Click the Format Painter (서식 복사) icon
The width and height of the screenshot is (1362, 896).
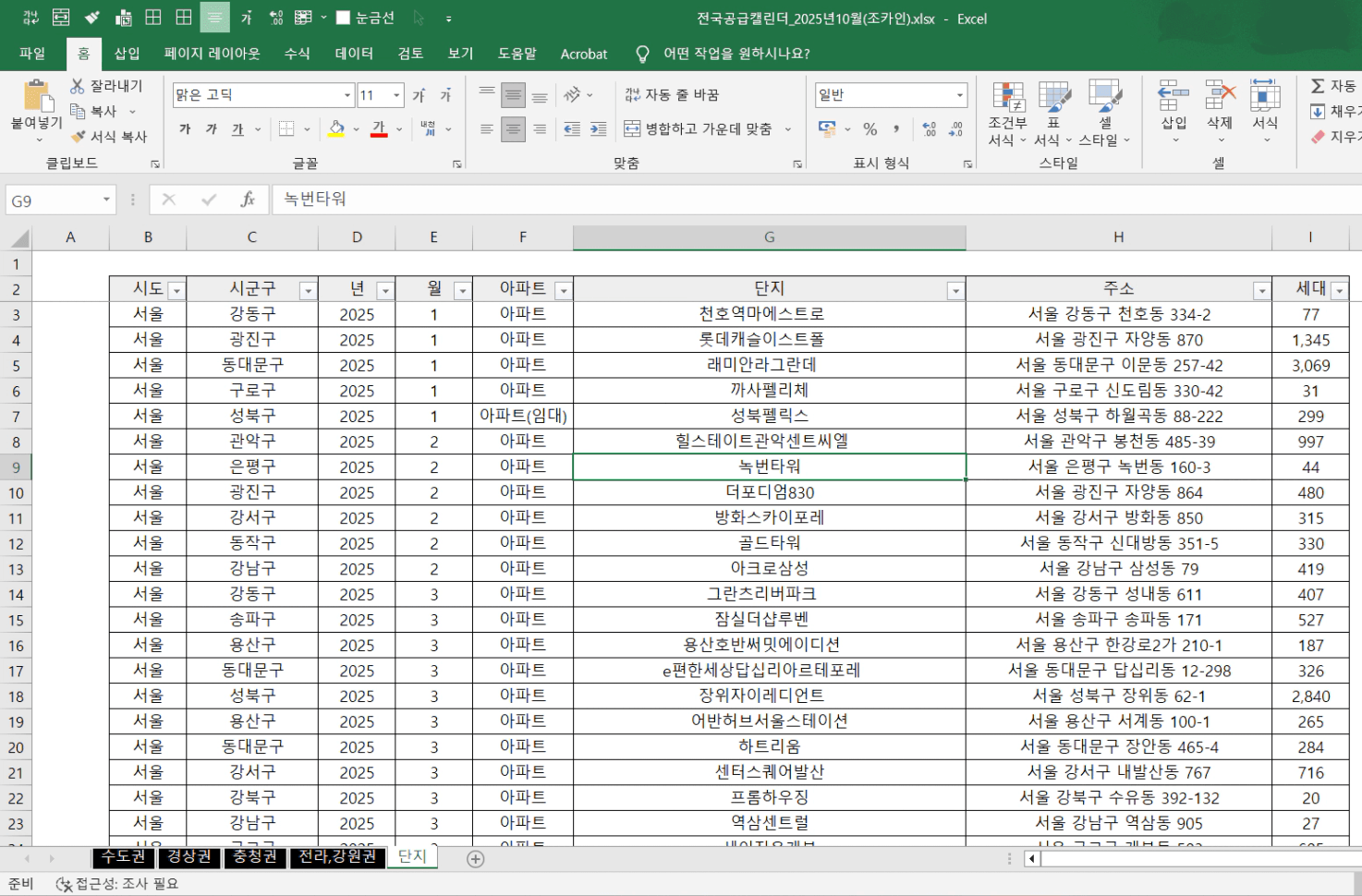(79, 136)
